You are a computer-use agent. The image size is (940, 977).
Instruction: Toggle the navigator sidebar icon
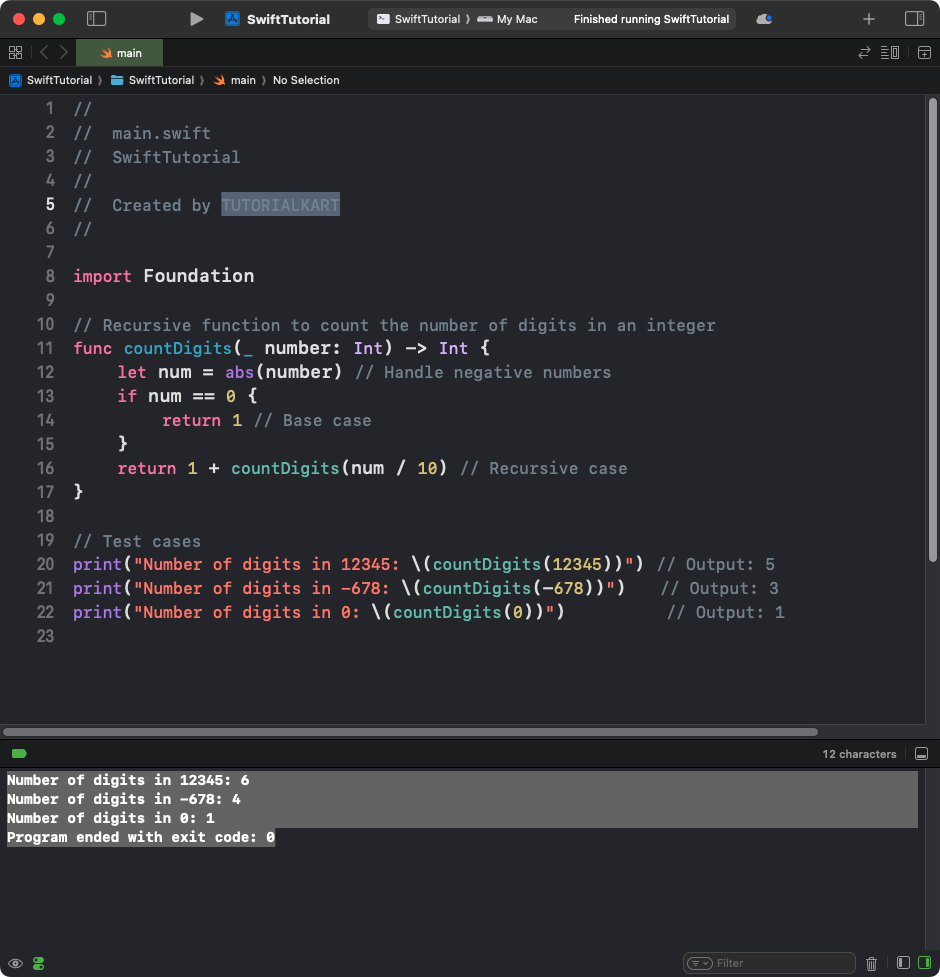click(x=96, y=18)
